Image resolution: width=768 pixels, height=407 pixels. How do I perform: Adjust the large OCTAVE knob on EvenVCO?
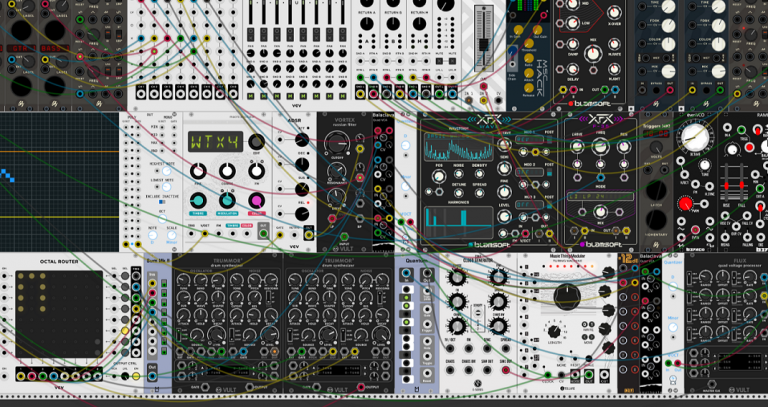[x=695, y=138]
